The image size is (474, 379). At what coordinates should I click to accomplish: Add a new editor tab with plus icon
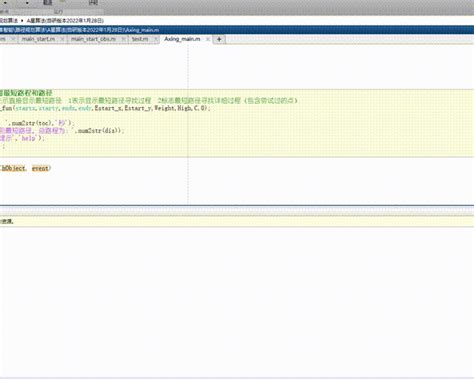coord(219,39)
